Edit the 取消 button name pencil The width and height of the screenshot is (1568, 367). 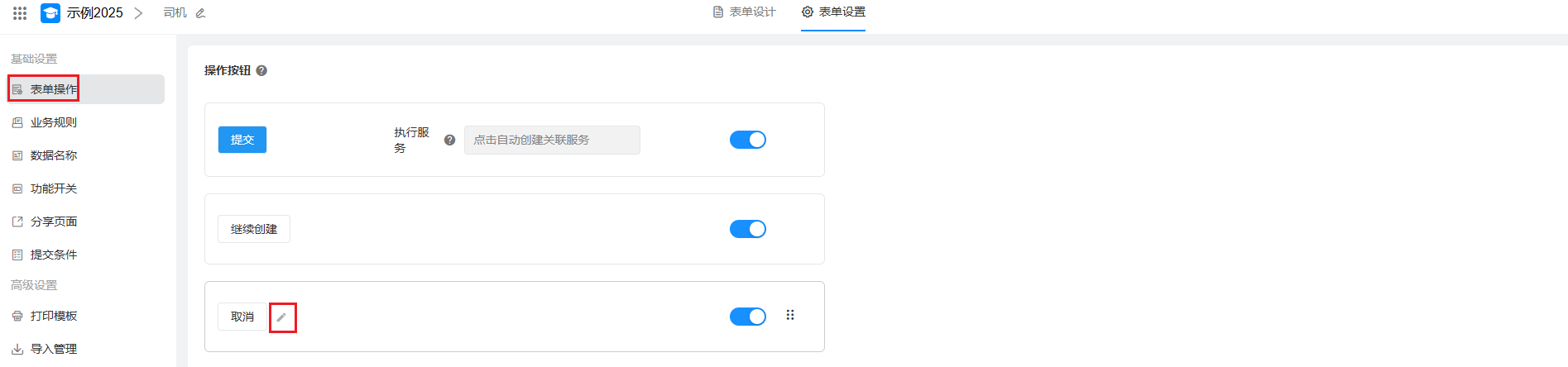click(x=281, y=317)
